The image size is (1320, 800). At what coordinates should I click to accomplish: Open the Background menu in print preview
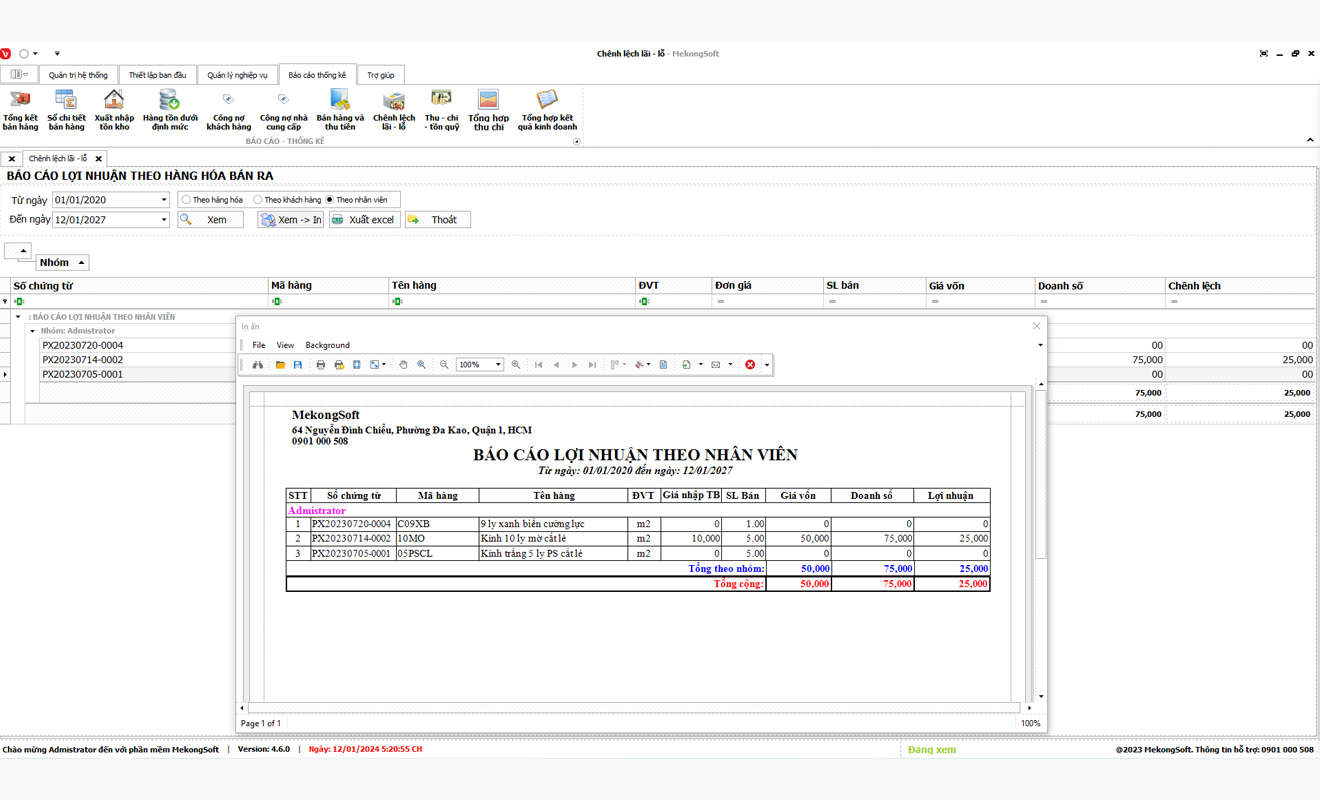click(327, 345)
